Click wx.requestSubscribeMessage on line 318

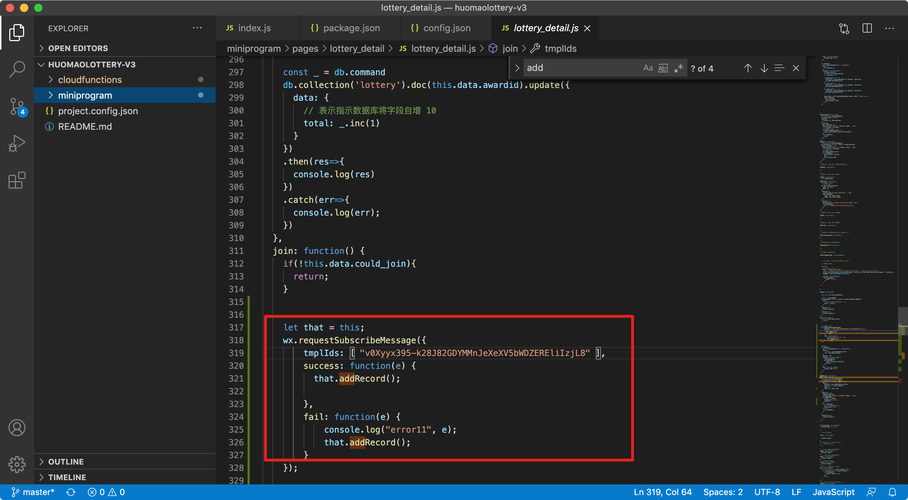(x=349, y=340)
